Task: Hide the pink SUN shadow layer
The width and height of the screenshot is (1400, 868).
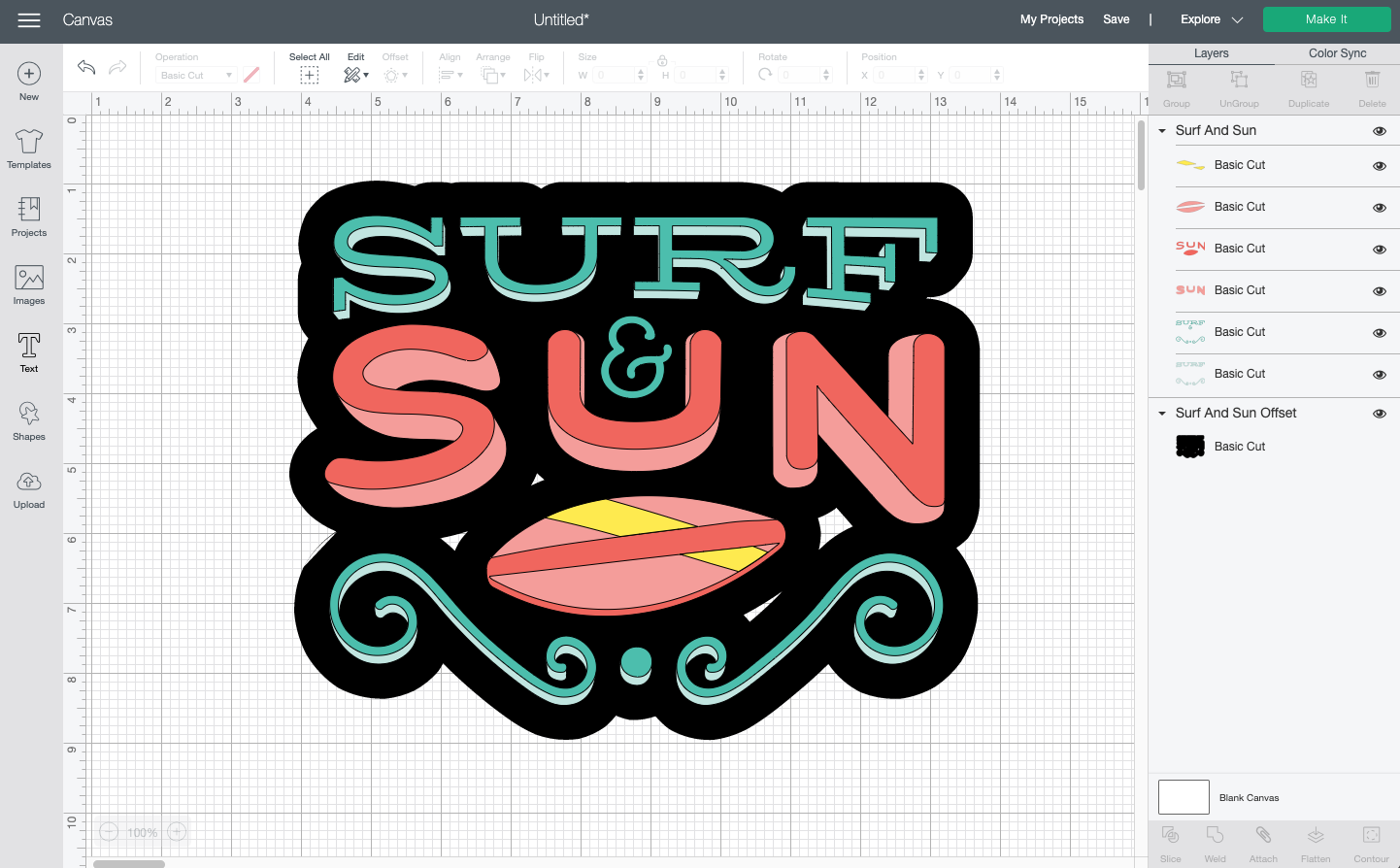Action: pos(1379,291)
